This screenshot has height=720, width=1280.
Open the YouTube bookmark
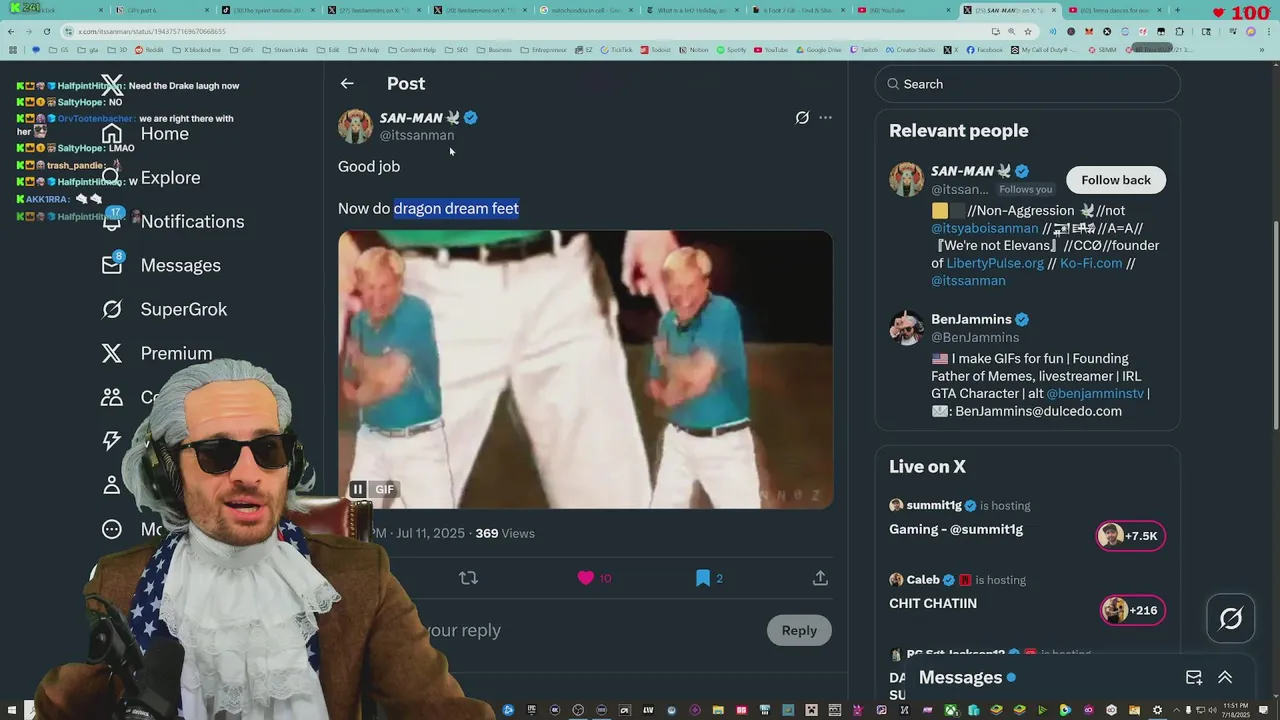click(x=771, y=50)
